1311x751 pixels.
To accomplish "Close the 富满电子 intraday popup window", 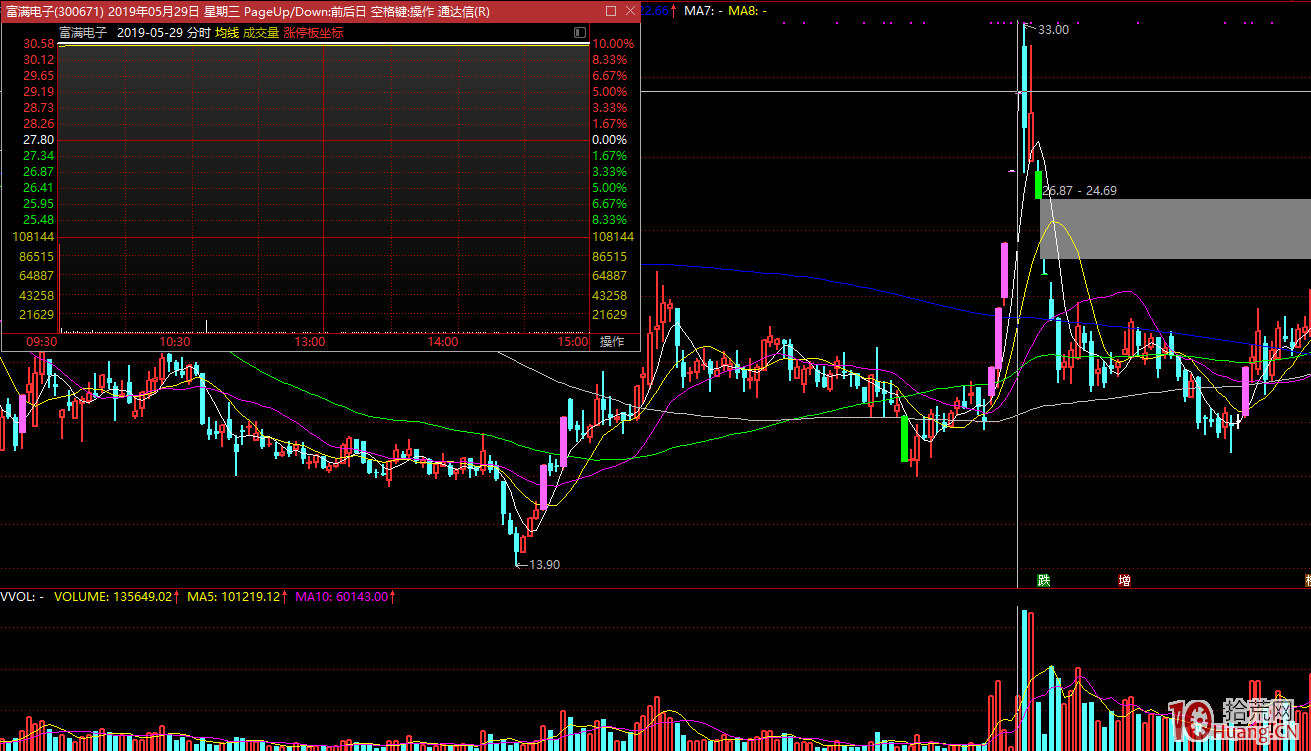I will tap(629, 11).
